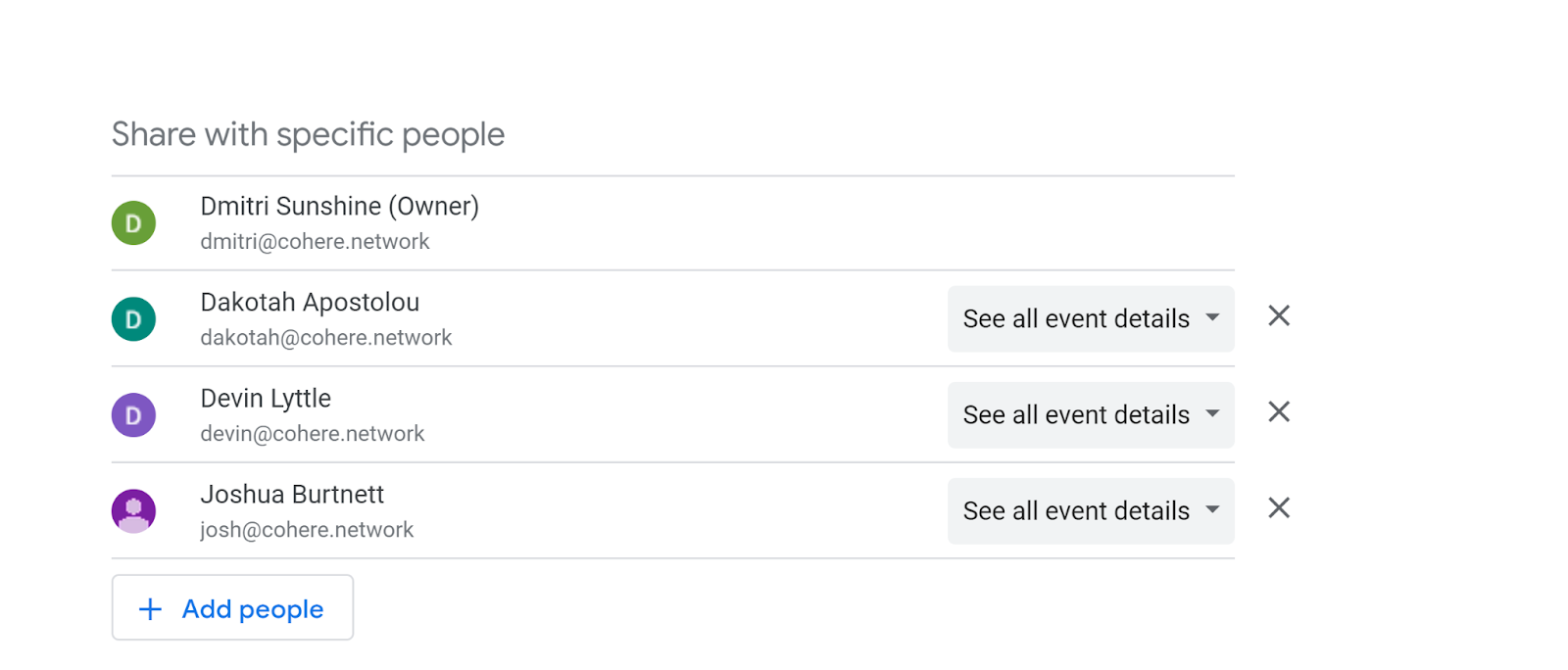This screenshot has height=670, width=1568.
Task: Open Dakotah's permission dropdown
Action: pos(1091,318)
